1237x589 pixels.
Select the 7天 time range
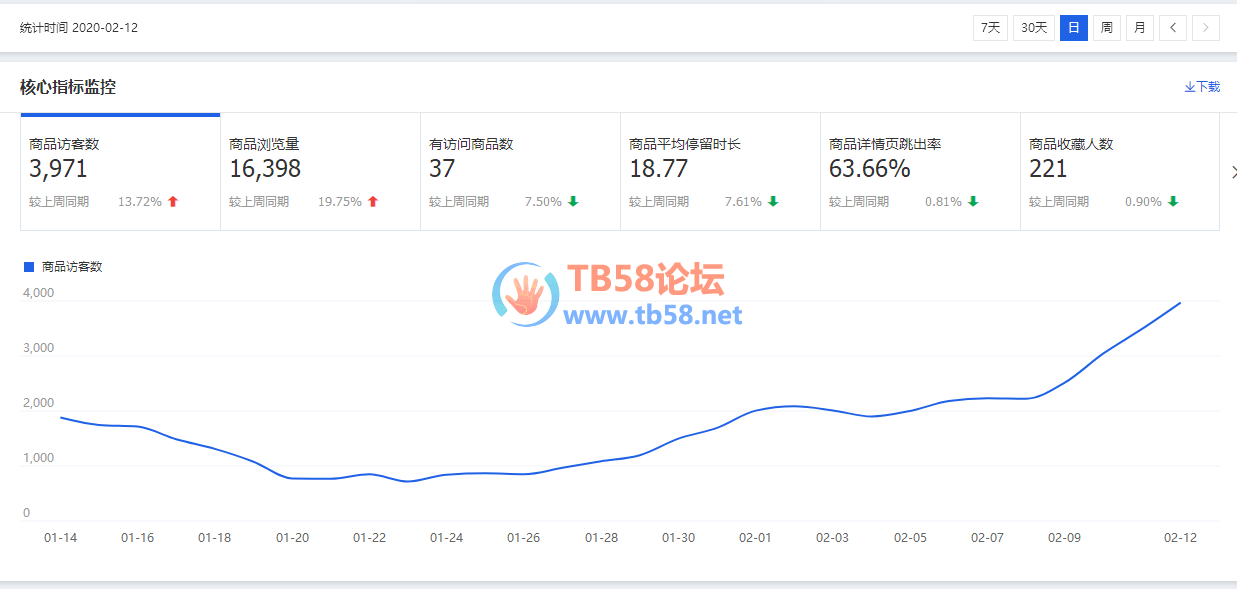click(990, 28)
